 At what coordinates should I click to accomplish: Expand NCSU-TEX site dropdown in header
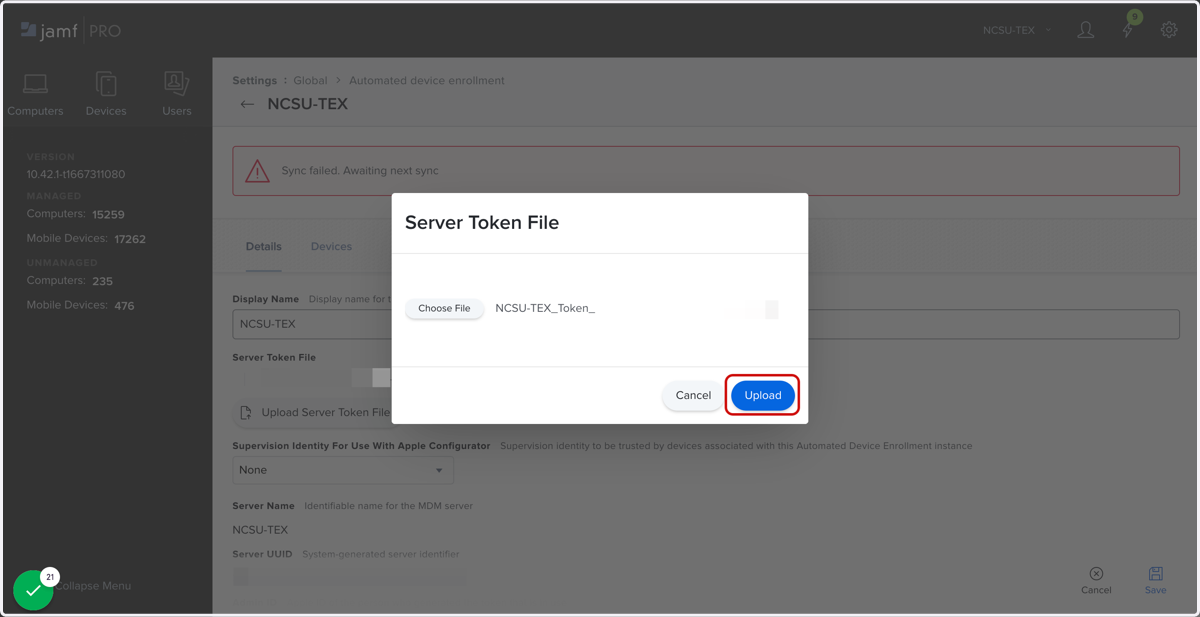[1017, 30]
